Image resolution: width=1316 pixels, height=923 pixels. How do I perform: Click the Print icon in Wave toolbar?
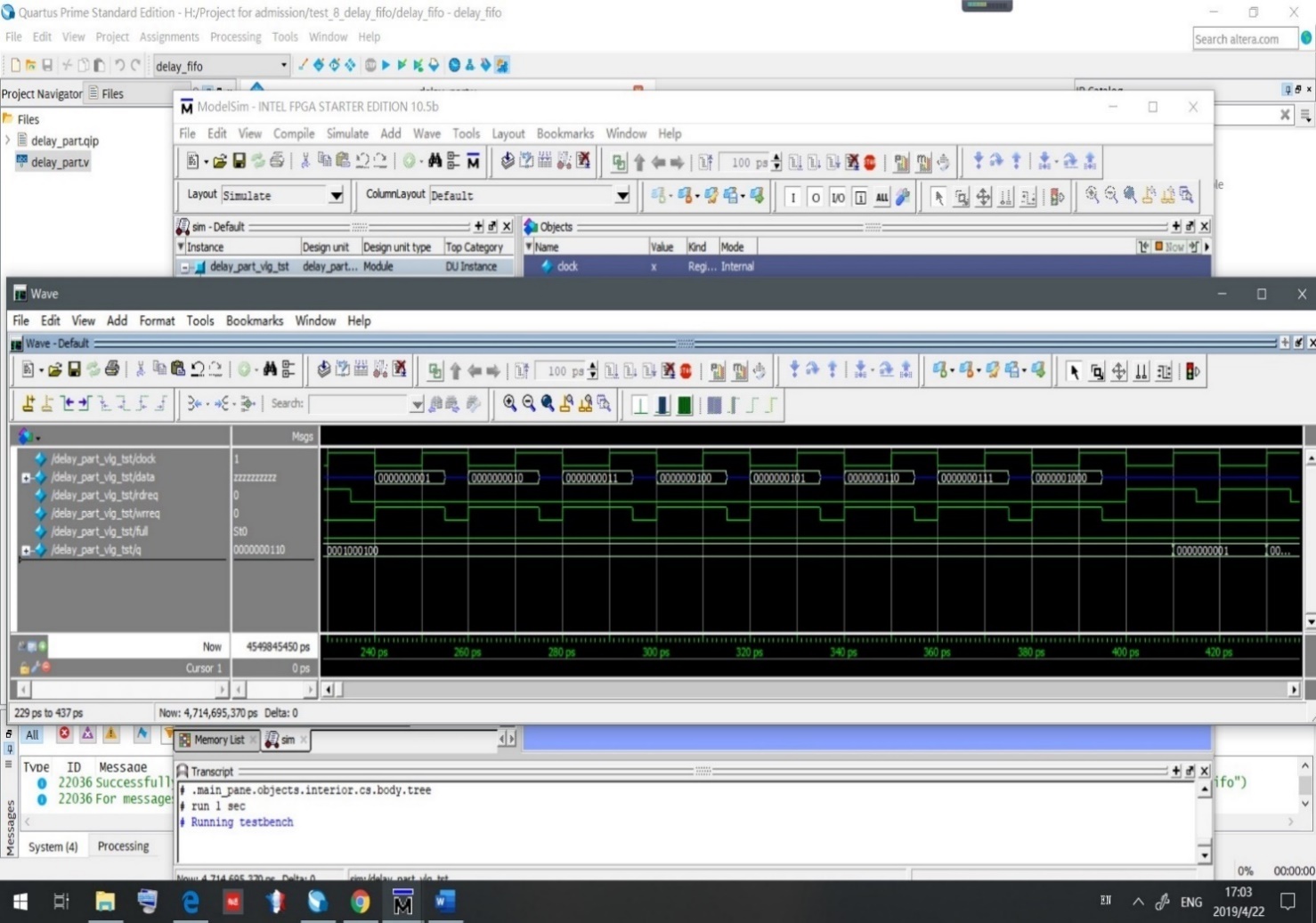click(112, 370)
